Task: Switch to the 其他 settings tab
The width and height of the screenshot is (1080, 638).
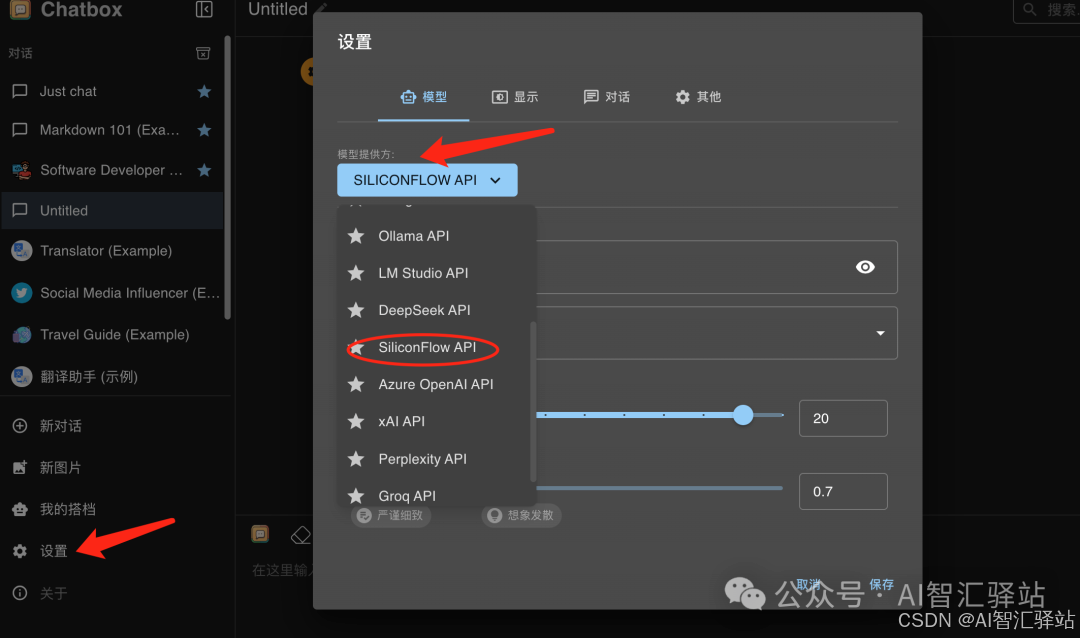Action: click(698, 97)
